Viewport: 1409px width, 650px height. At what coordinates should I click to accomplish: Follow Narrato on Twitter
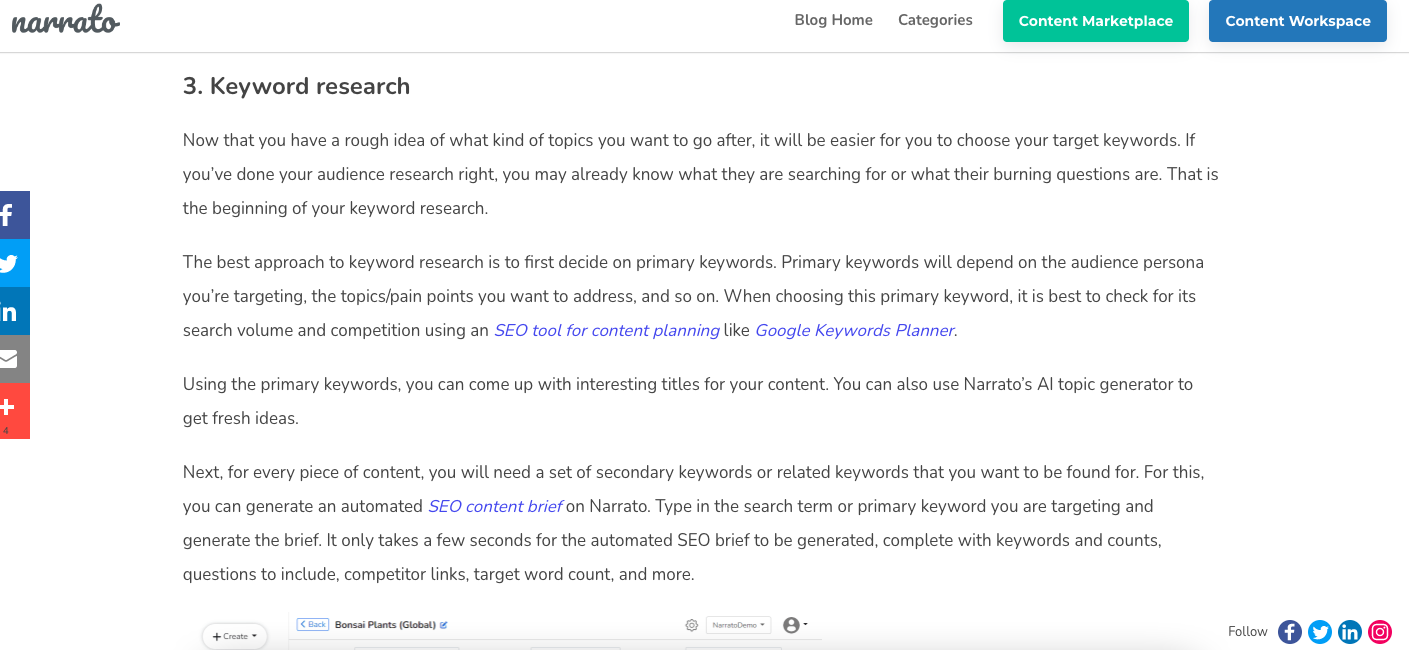click(x=1320, y=632)
